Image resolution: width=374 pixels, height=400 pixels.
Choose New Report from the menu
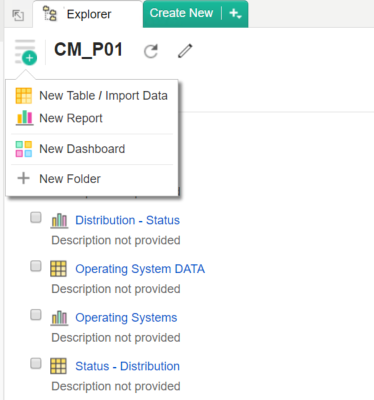(x=92, y=118)
